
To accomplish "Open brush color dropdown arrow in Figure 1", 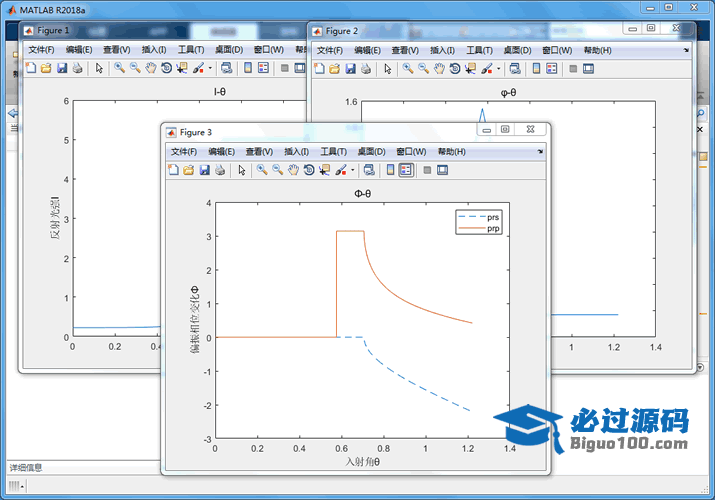I will [x=210, y=68].
